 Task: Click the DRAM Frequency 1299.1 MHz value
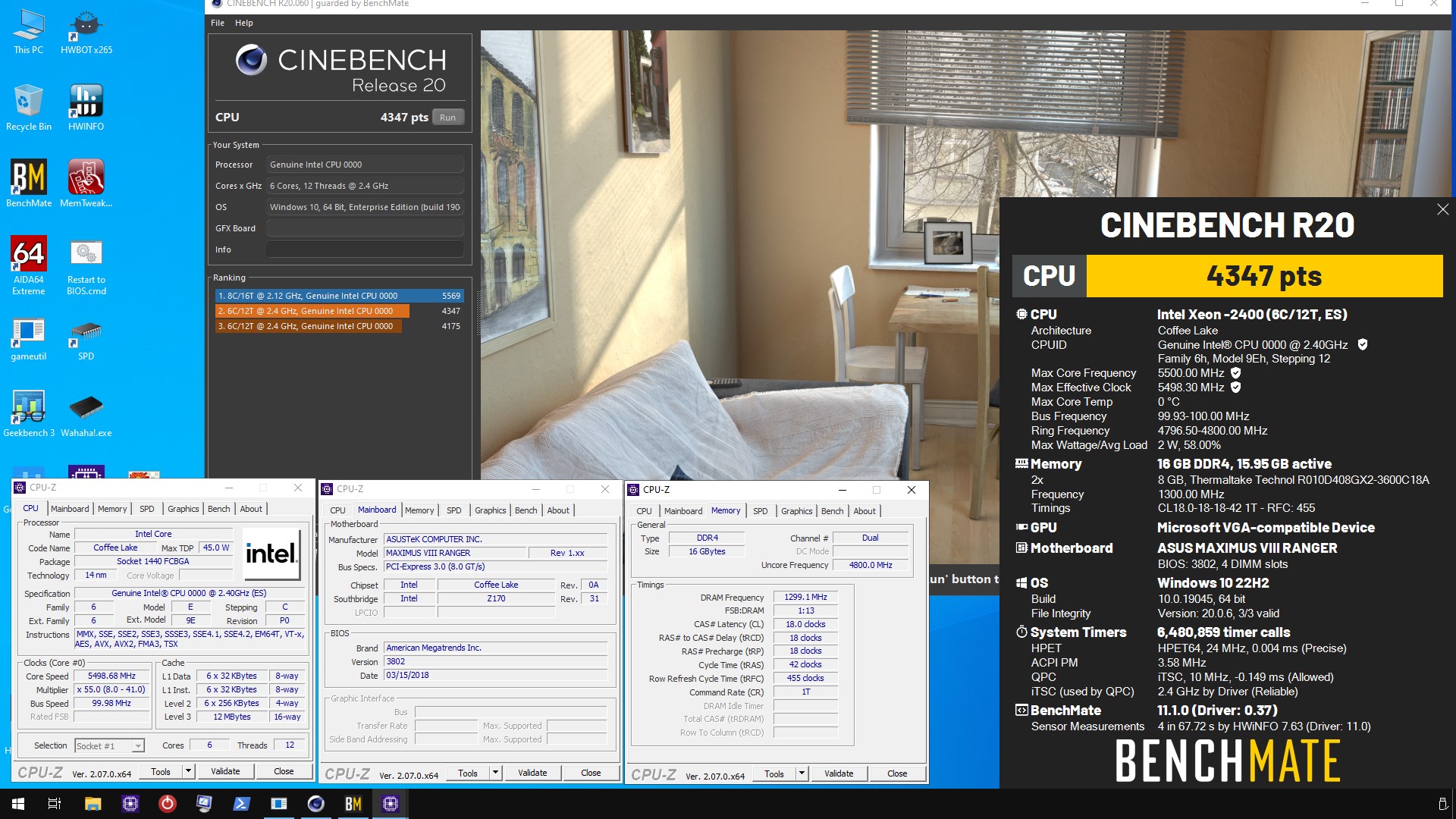805,598
